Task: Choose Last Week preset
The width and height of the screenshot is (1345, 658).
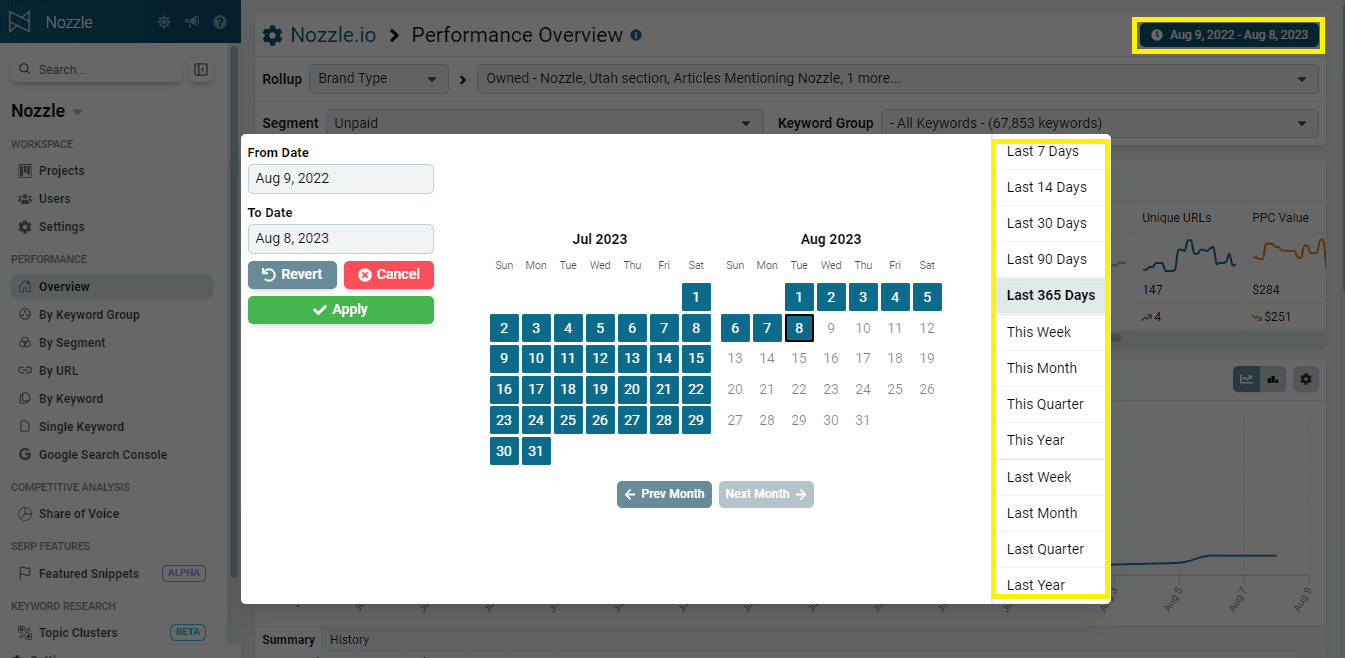Action: click(x=1050, y=477)
